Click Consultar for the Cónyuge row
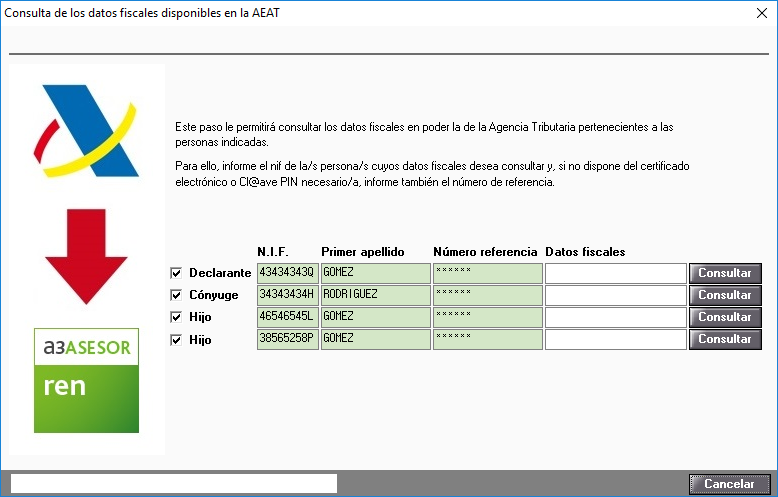 tap(725, 295)
